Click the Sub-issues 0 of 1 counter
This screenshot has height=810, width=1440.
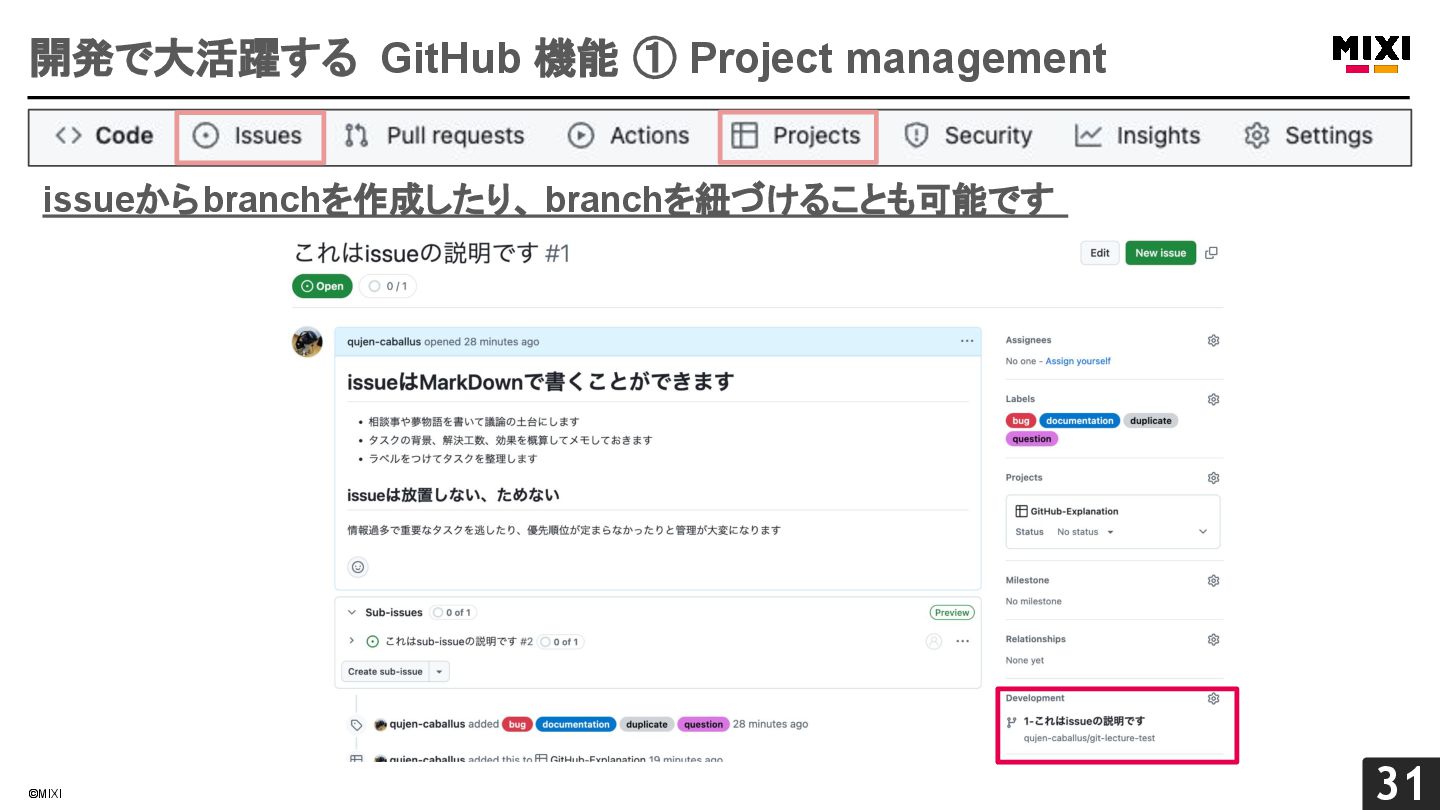[453, 612]
